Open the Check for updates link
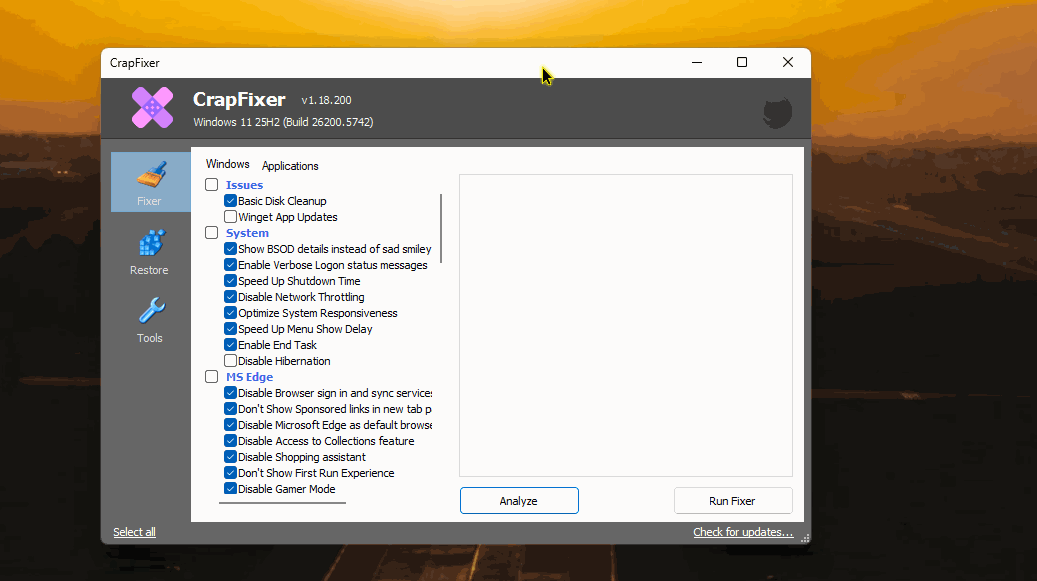The height and width of the screenshot is (581, 1037). 743,532
